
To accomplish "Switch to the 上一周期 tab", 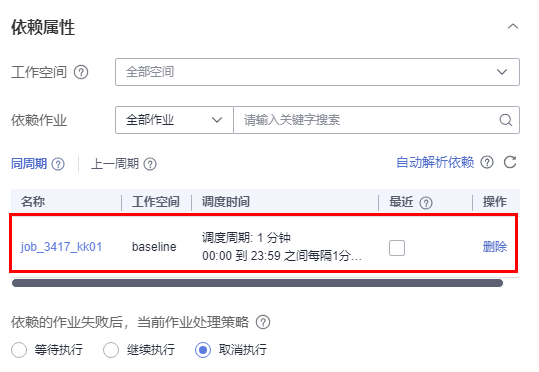I will pyautogui.click(x=115, y=164).
